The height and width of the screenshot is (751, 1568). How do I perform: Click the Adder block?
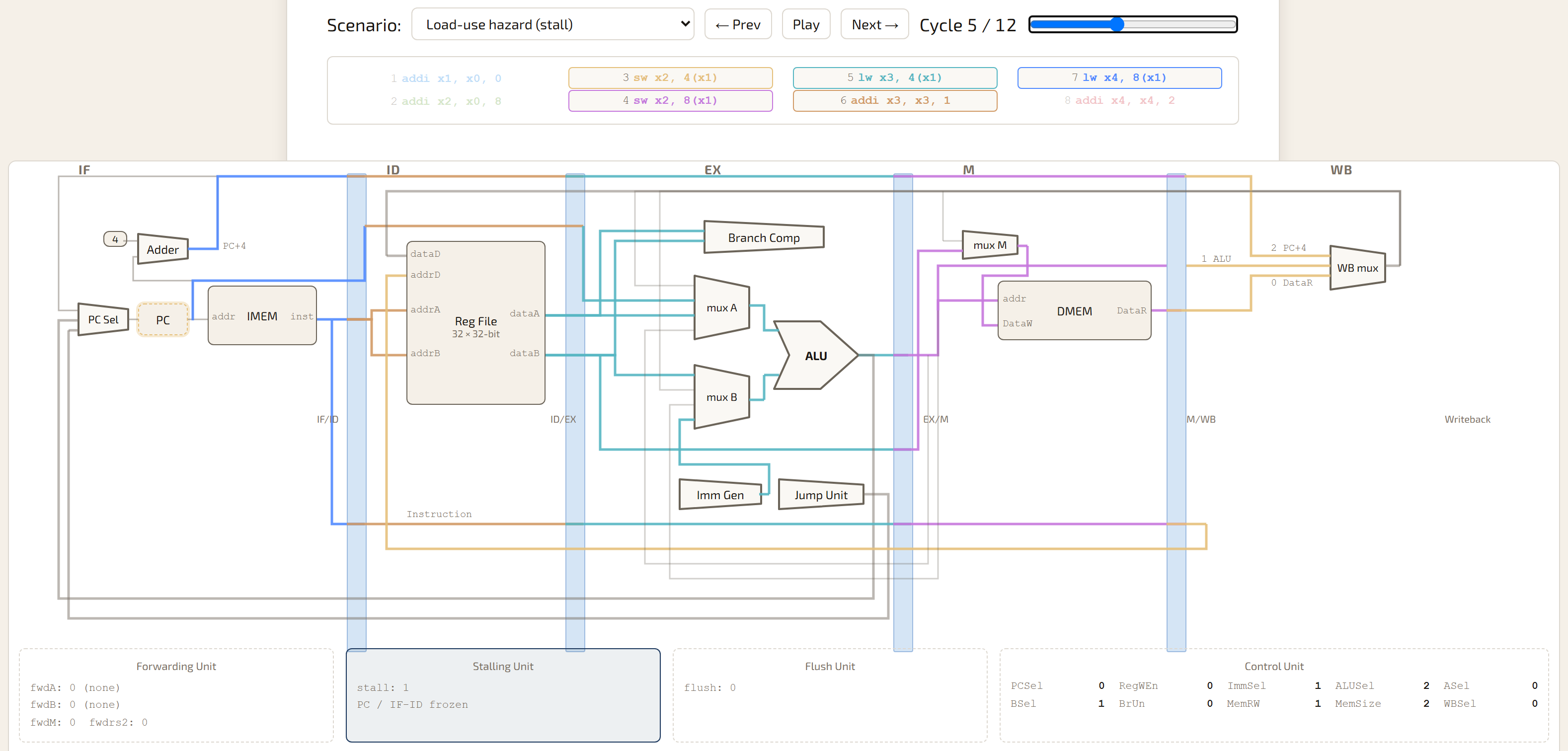(x=162, y=249)
